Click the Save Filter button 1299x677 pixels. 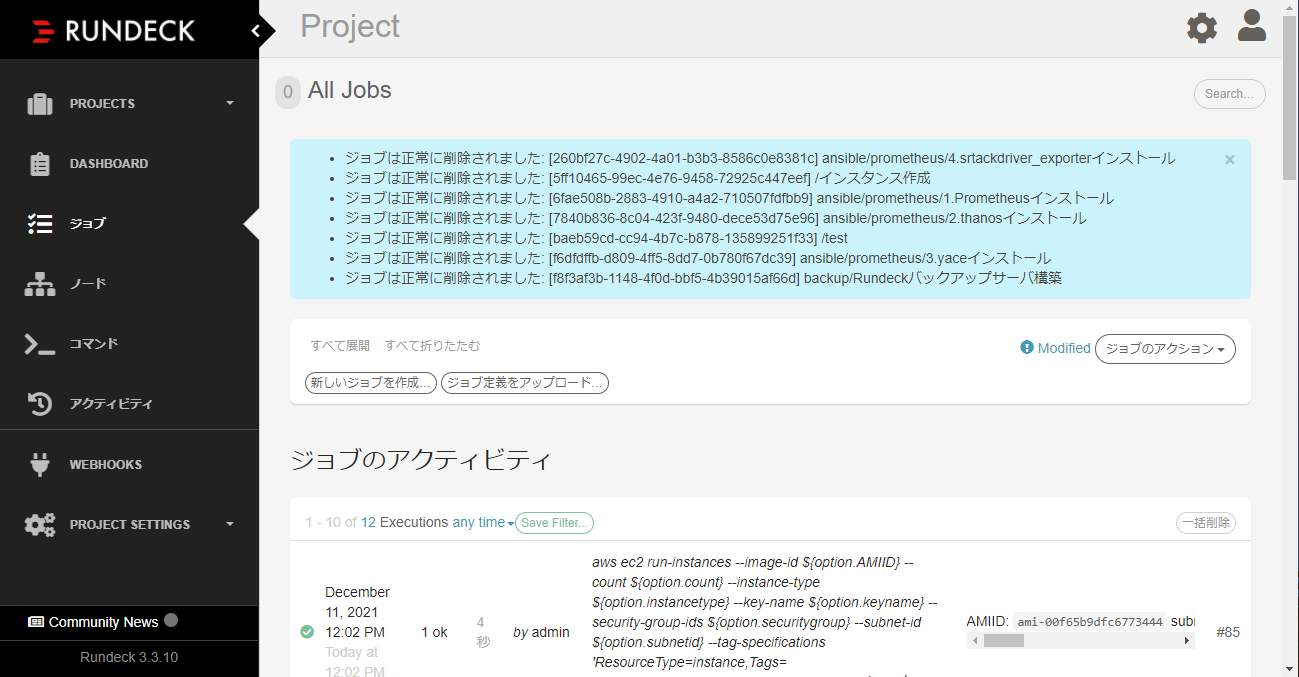(555, 523)
